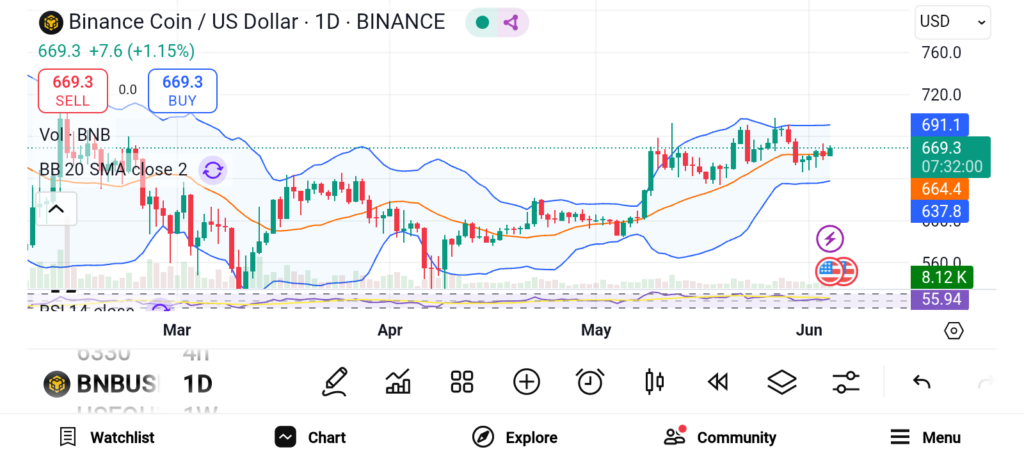Select the BB 20 SMA close 2 label

point(113,170)
